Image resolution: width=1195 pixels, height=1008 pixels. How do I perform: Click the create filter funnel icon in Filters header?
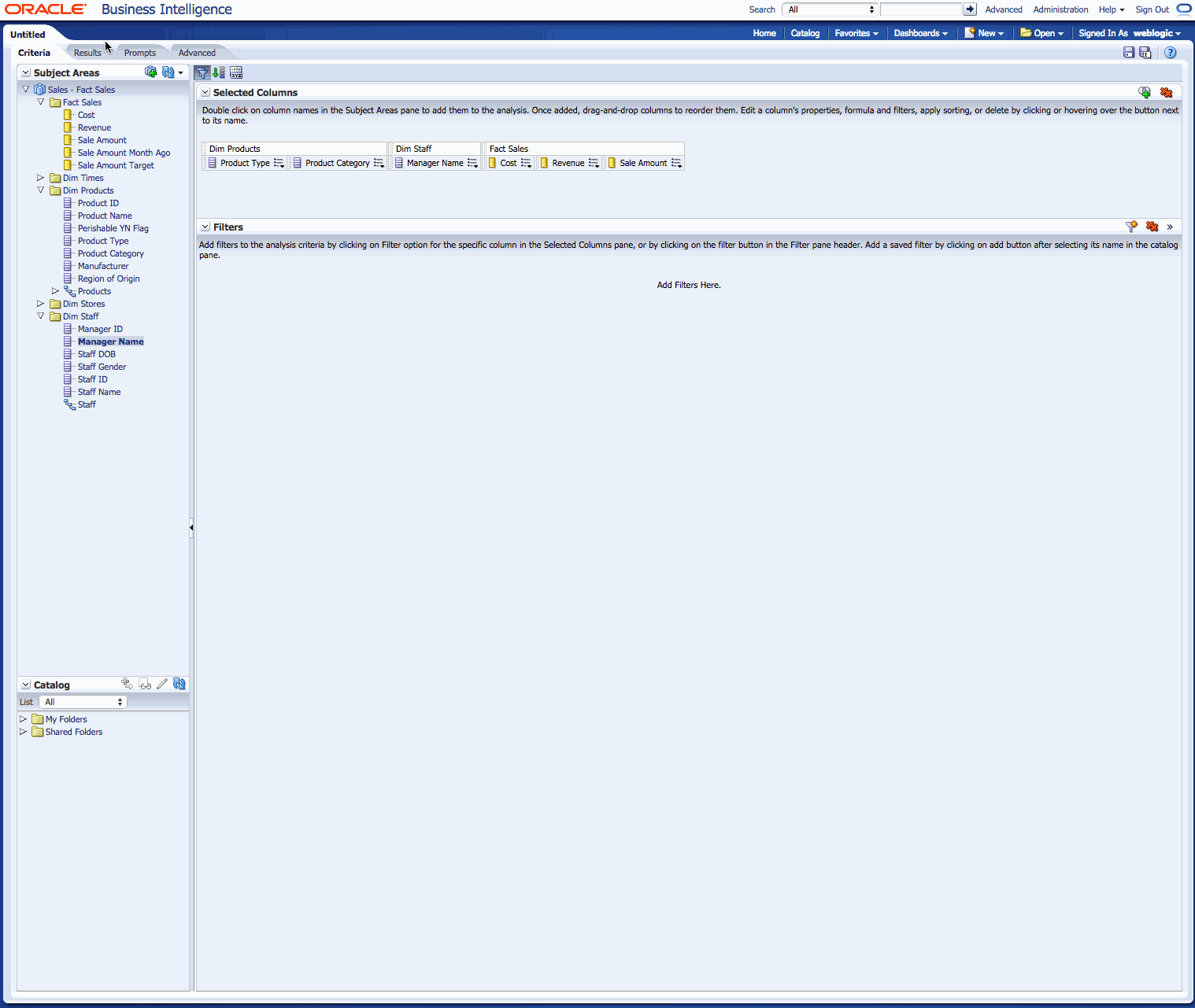[x=1132, y=227]
